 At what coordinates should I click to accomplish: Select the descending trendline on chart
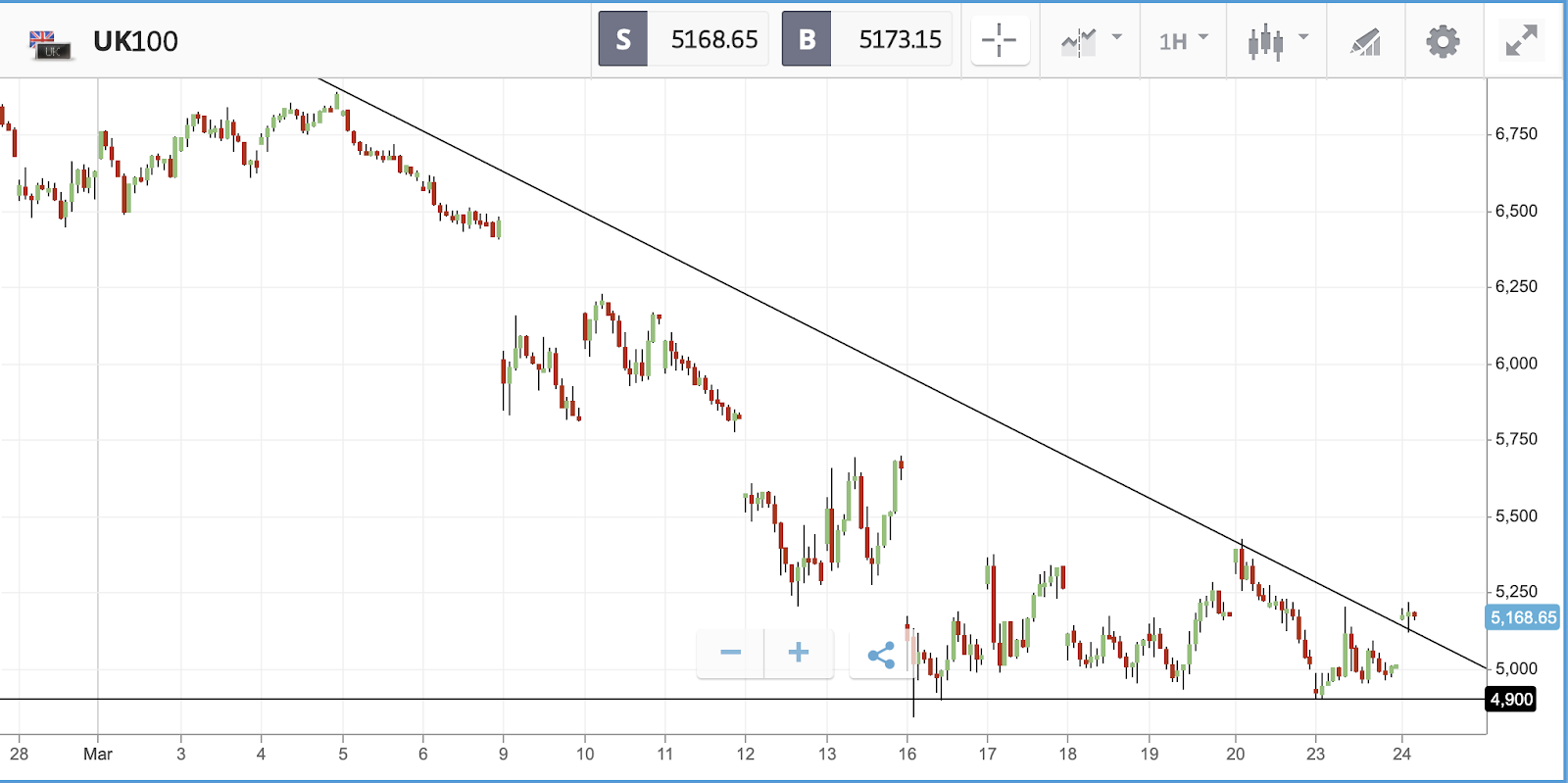(x=902, y=373)
